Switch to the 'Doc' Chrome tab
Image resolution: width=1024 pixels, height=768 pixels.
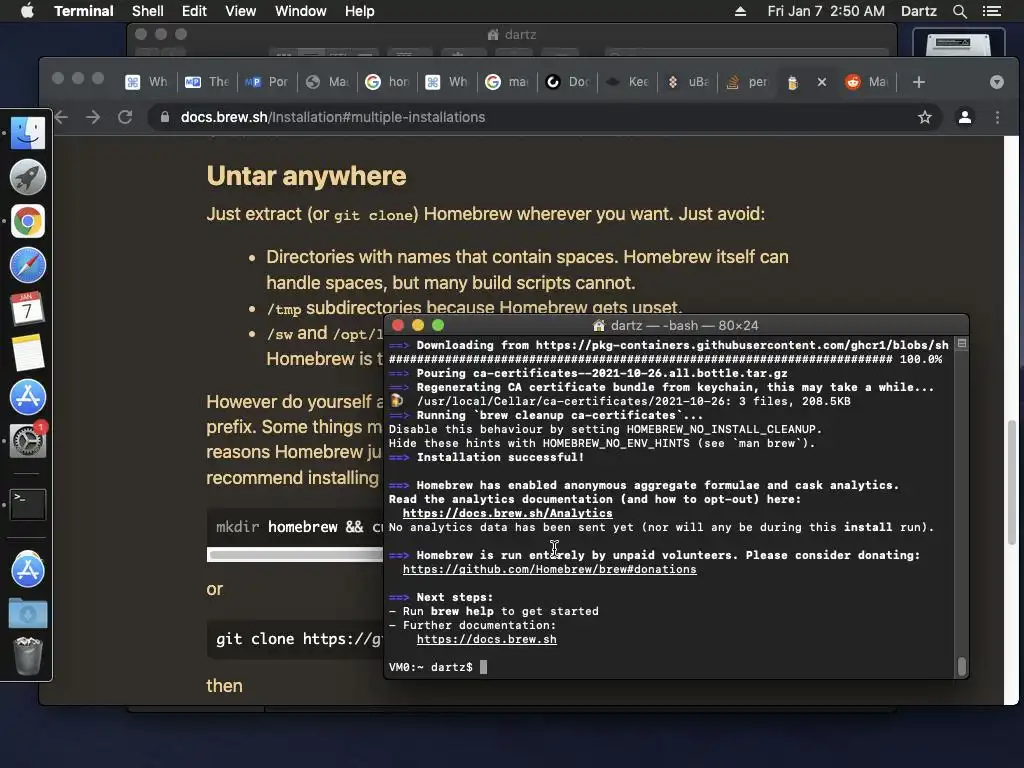(568, 82)
